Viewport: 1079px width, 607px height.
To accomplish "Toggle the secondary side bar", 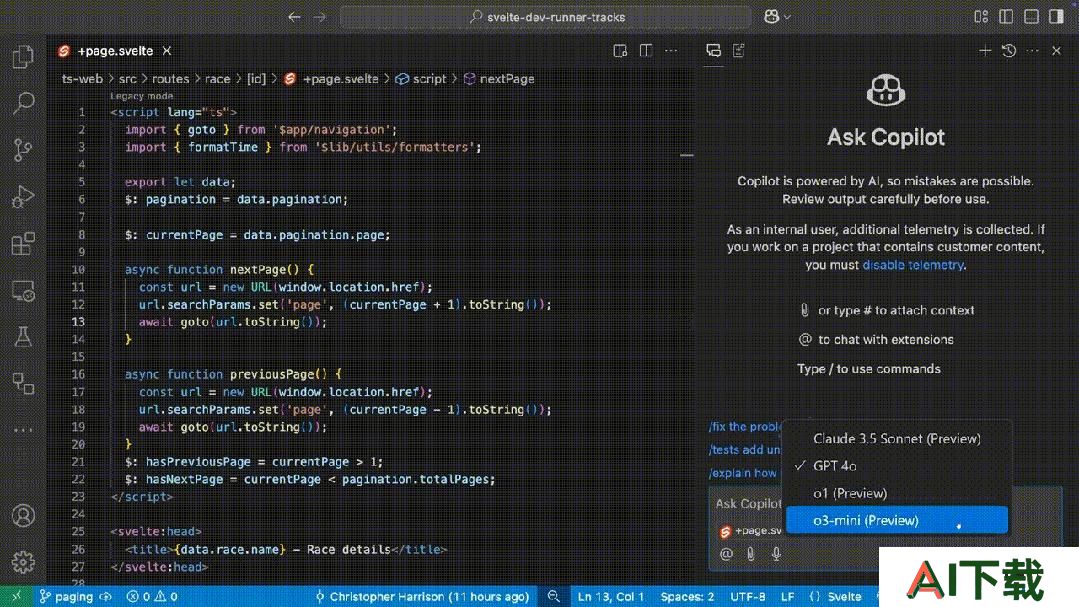I will pyautogui.click(x=1056, y=17).
